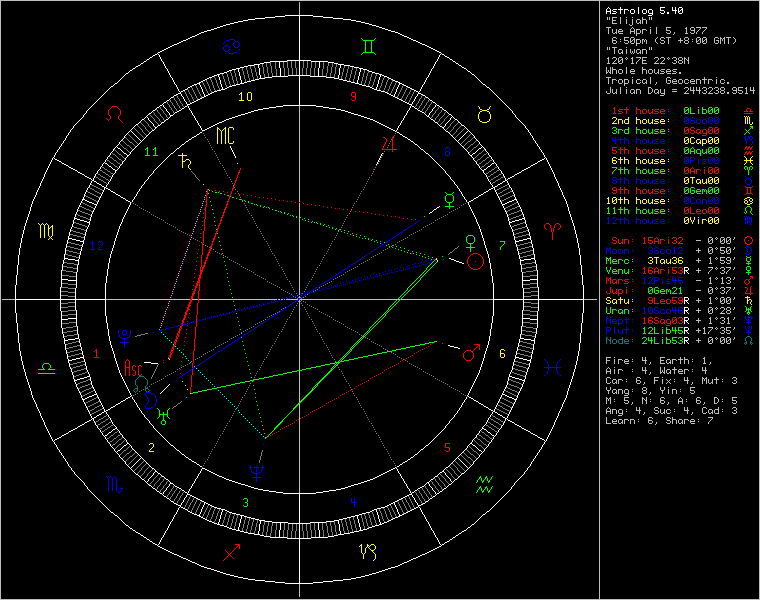Screen dimensions: 760x600
Task: Click the Satu 9Leo59R position row
Action: coord(679,301)
